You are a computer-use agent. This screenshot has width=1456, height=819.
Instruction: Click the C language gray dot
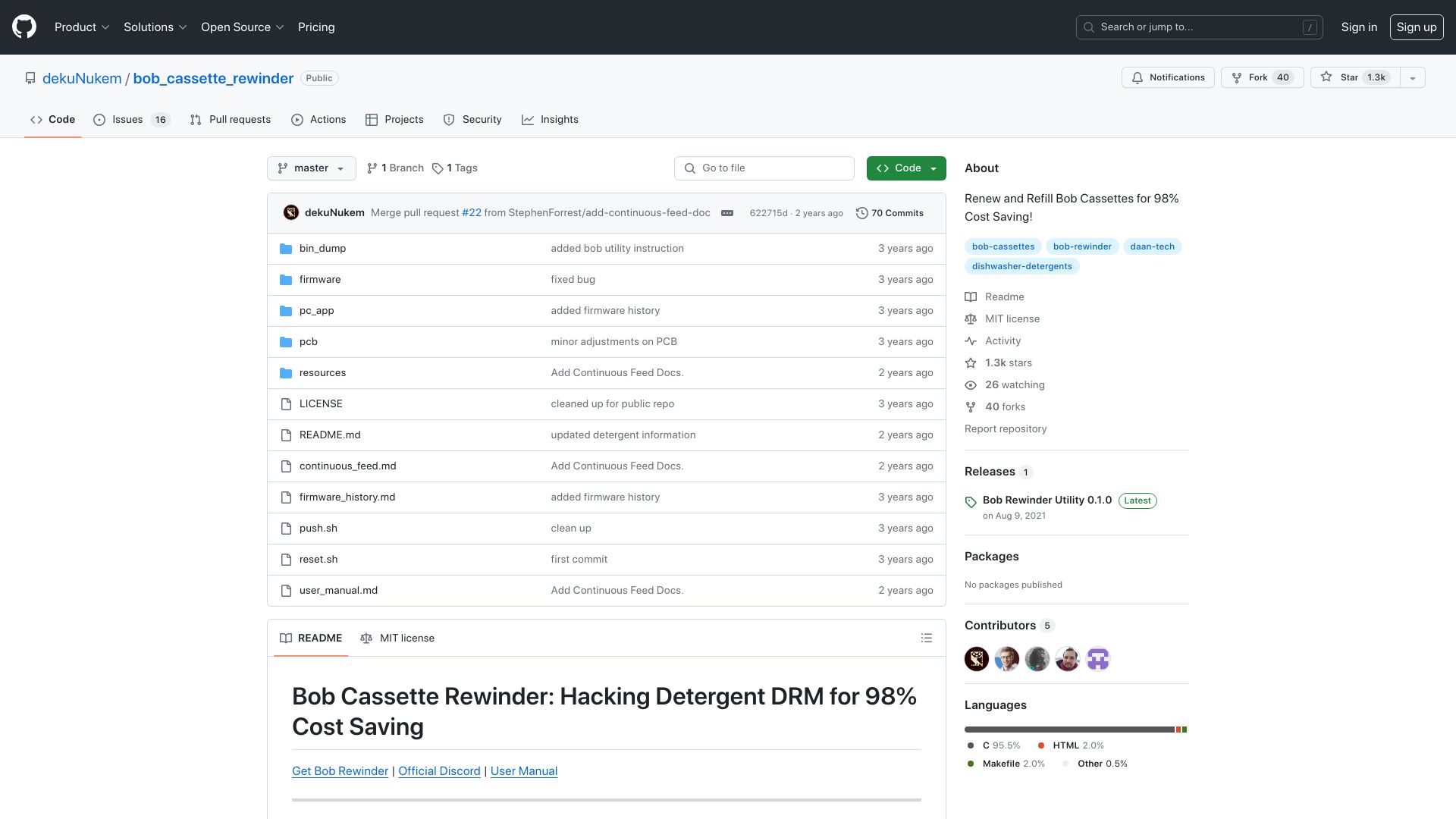(x=971, y=746)
